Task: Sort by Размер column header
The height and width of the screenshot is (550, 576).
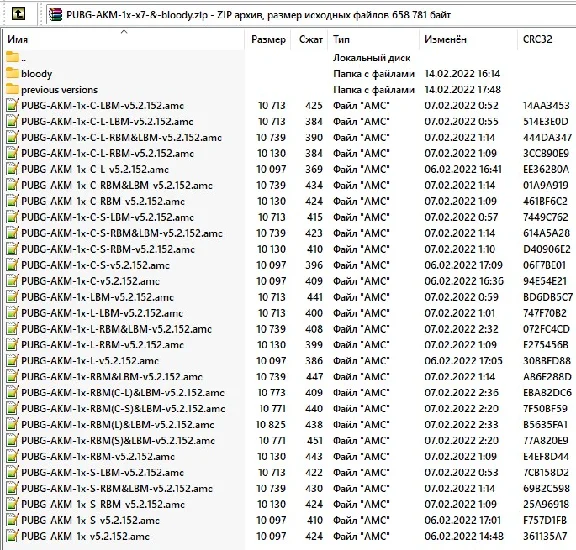Action: coord(268,39)
